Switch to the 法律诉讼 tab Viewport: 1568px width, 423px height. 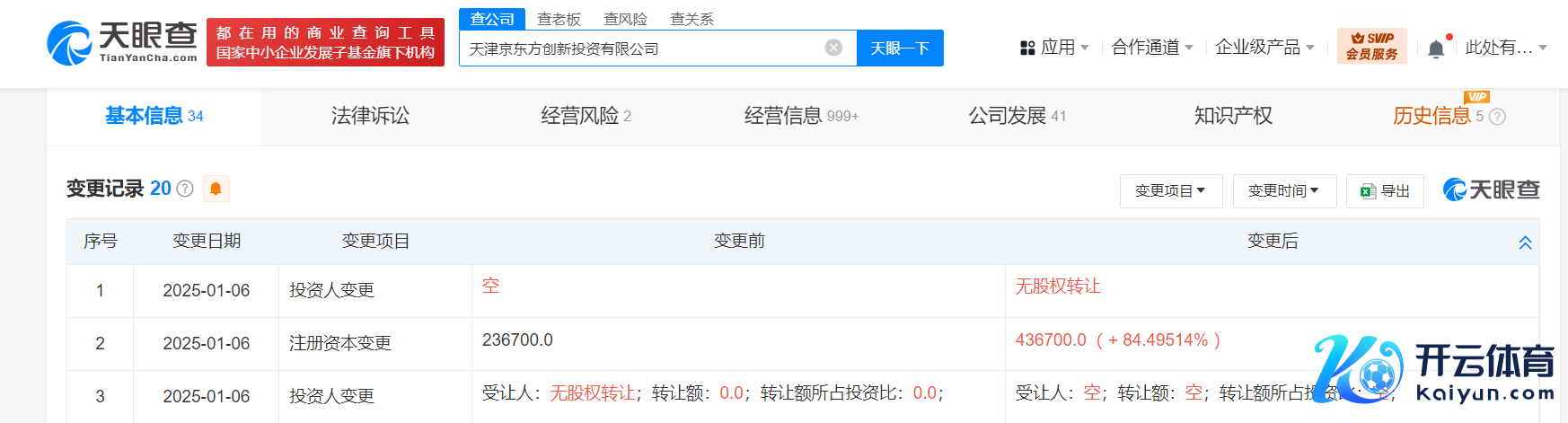370,116
